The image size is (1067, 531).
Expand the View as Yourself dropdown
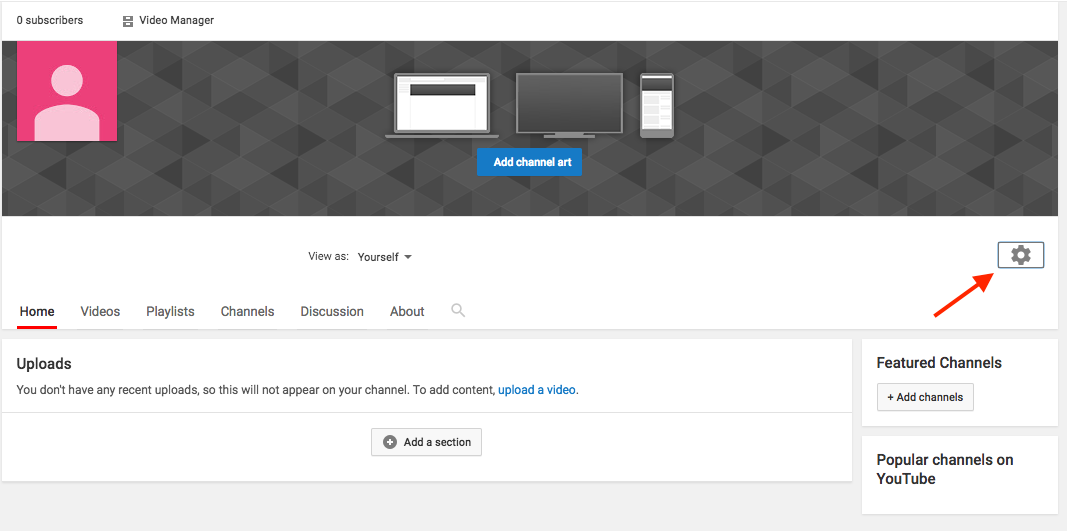point(385,257)
